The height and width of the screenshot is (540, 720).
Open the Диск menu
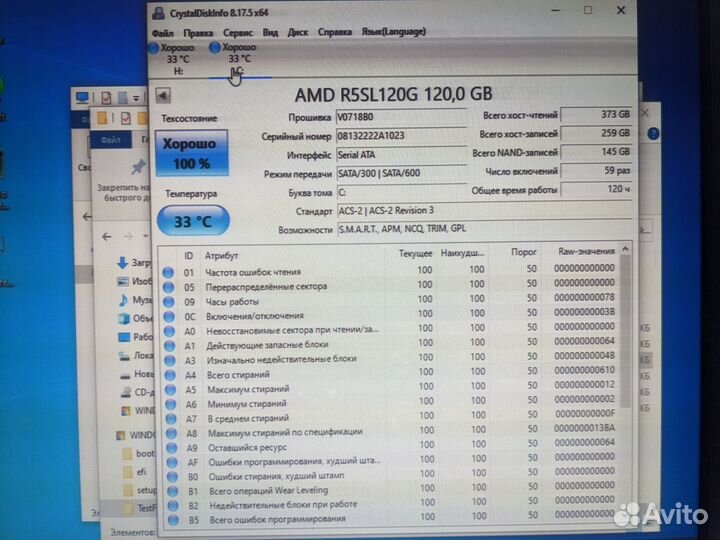coord(298,33)
